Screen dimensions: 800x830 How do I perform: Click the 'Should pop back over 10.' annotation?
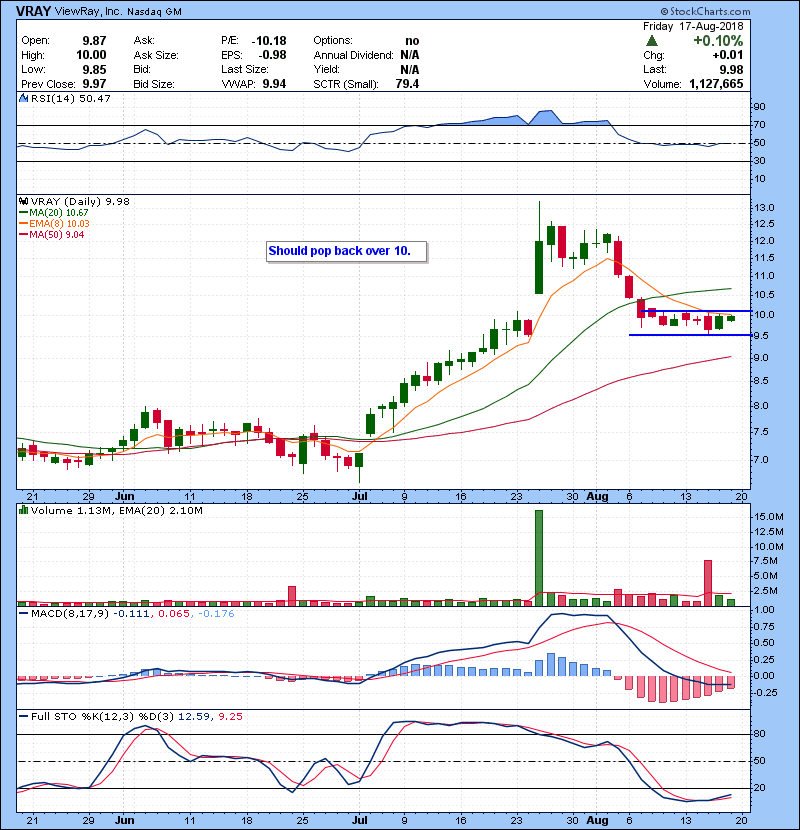click(x=346, y=251)
